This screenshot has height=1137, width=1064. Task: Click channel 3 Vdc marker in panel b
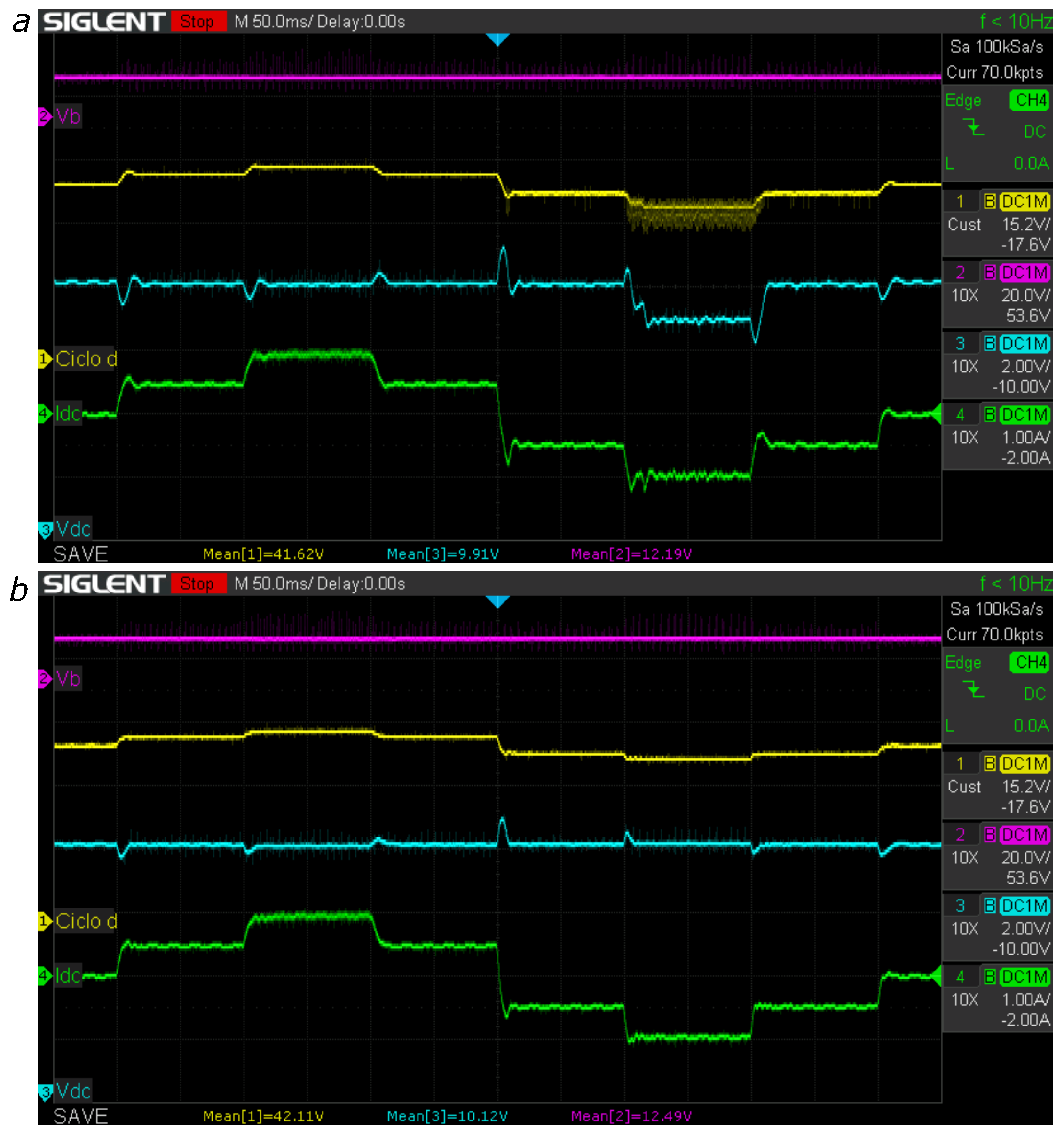point(45,1092)
